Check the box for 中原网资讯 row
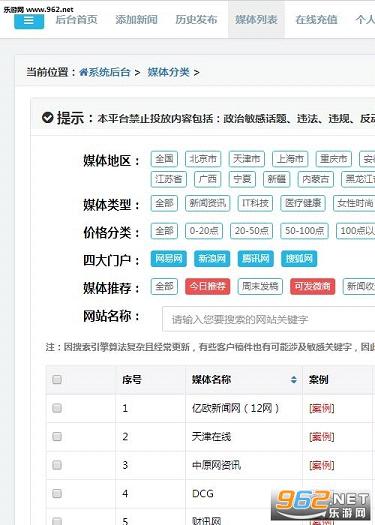 (57, 465)
